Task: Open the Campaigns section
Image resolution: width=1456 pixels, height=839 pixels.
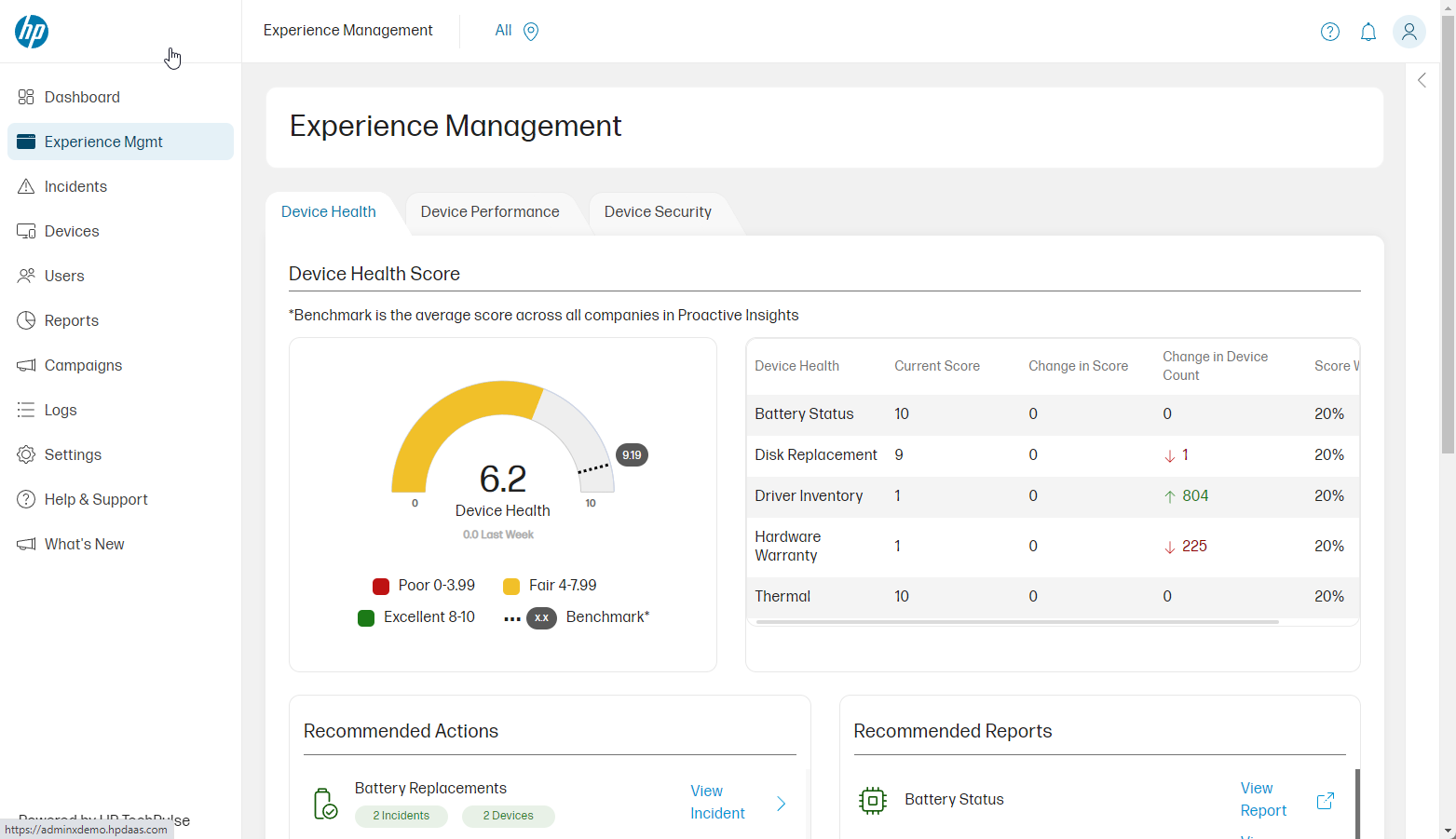Action: pos(84,365)
